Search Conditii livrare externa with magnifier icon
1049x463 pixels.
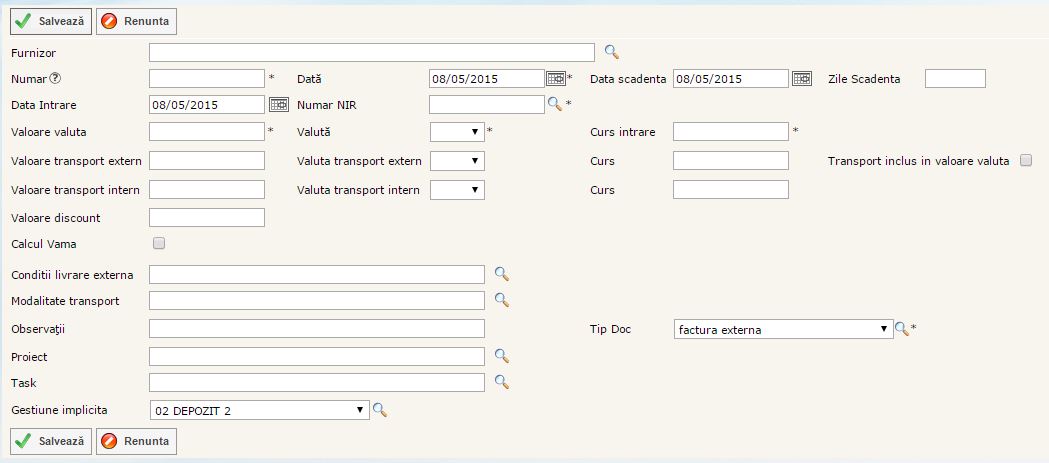[x=502, y=274]
